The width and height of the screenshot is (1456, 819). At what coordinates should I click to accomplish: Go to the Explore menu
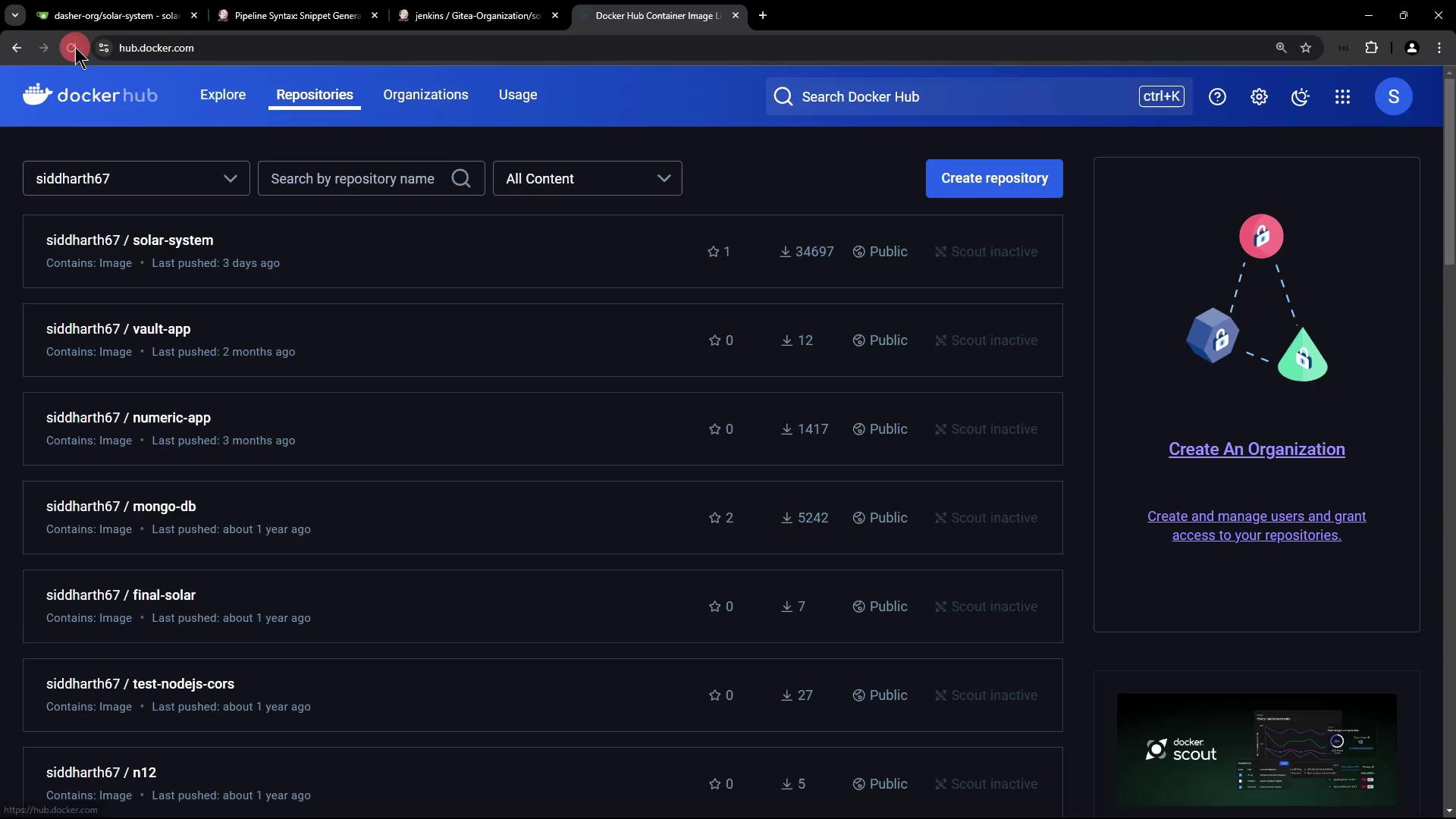point(223,95)
